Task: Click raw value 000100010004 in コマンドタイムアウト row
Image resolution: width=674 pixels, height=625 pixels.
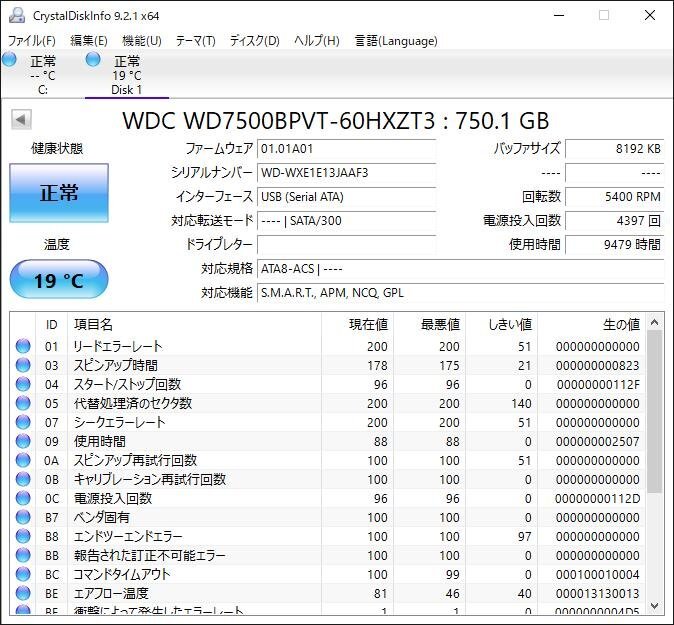Action: click(597, 574)
